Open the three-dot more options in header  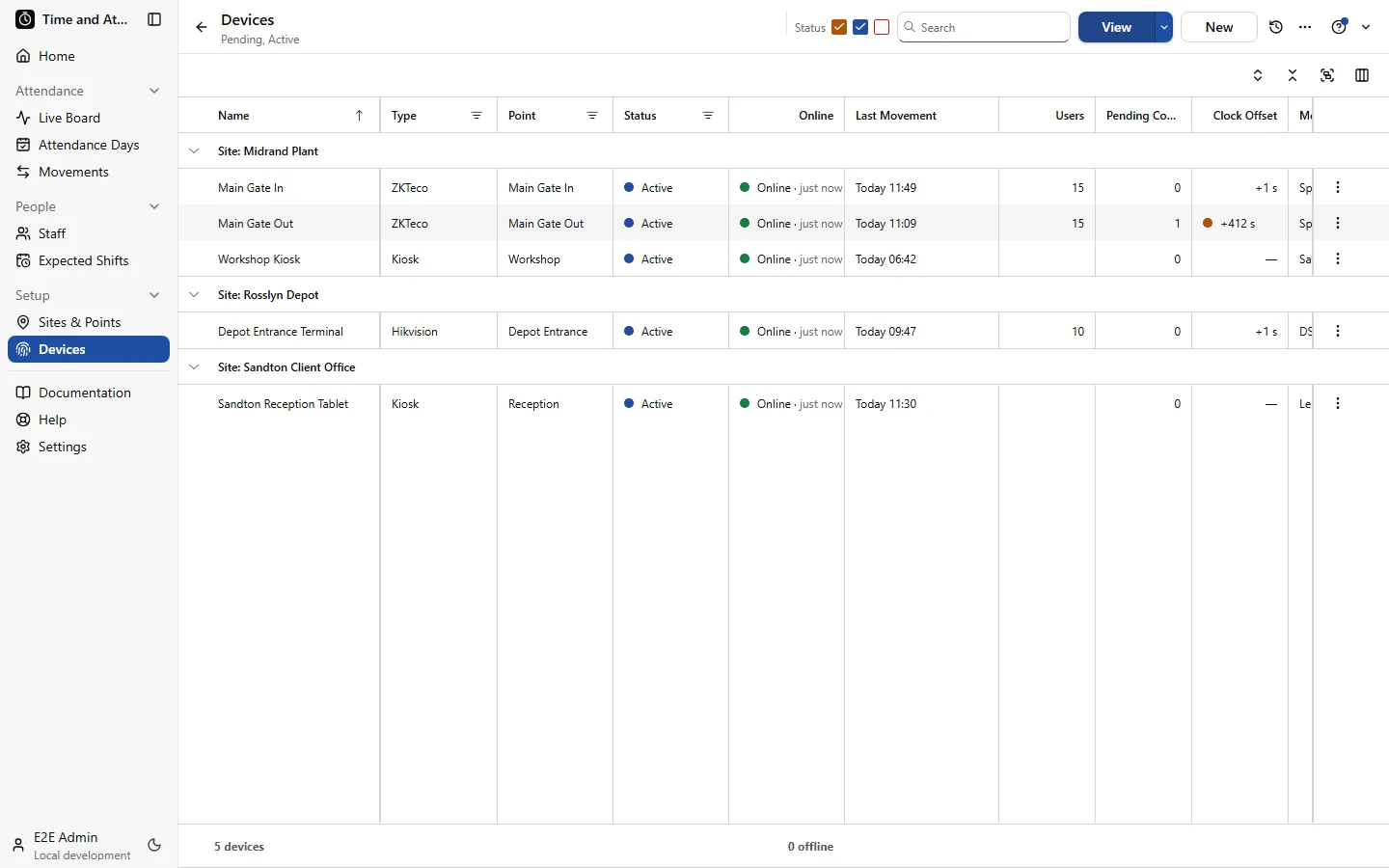[x=1305, y=27]
